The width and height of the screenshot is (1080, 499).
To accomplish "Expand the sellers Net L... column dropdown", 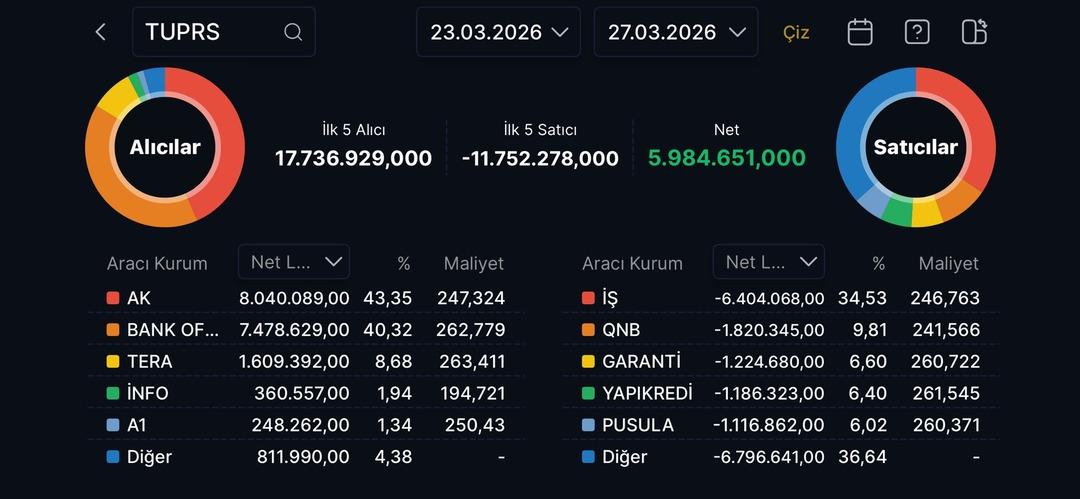I will pyautogui.click(x=769, y=262).
